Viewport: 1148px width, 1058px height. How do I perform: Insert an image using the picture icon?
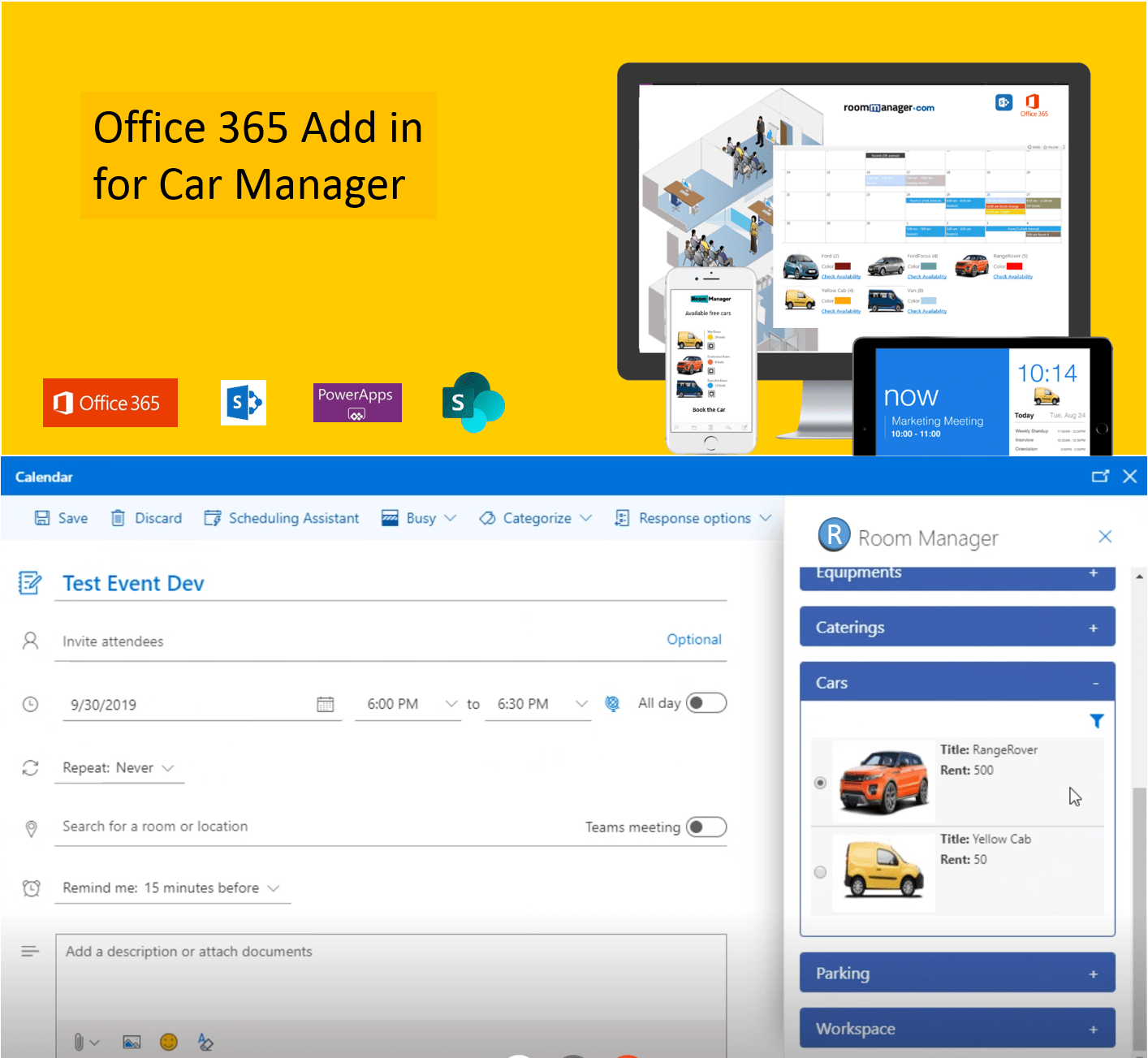(131, 1042)
